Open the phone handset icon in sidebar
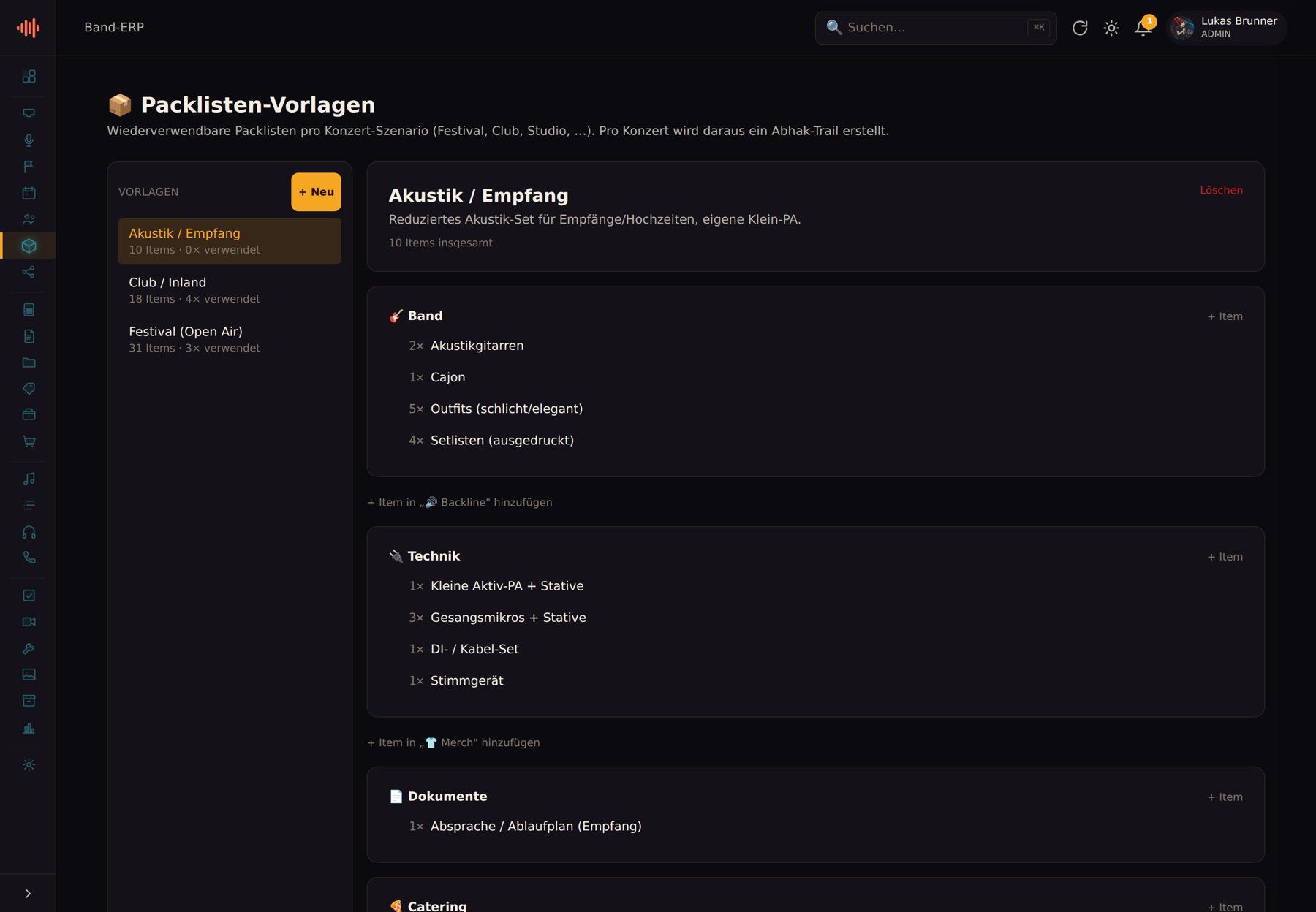This screenshot has width=1316, height=912. tap(29, 558)
